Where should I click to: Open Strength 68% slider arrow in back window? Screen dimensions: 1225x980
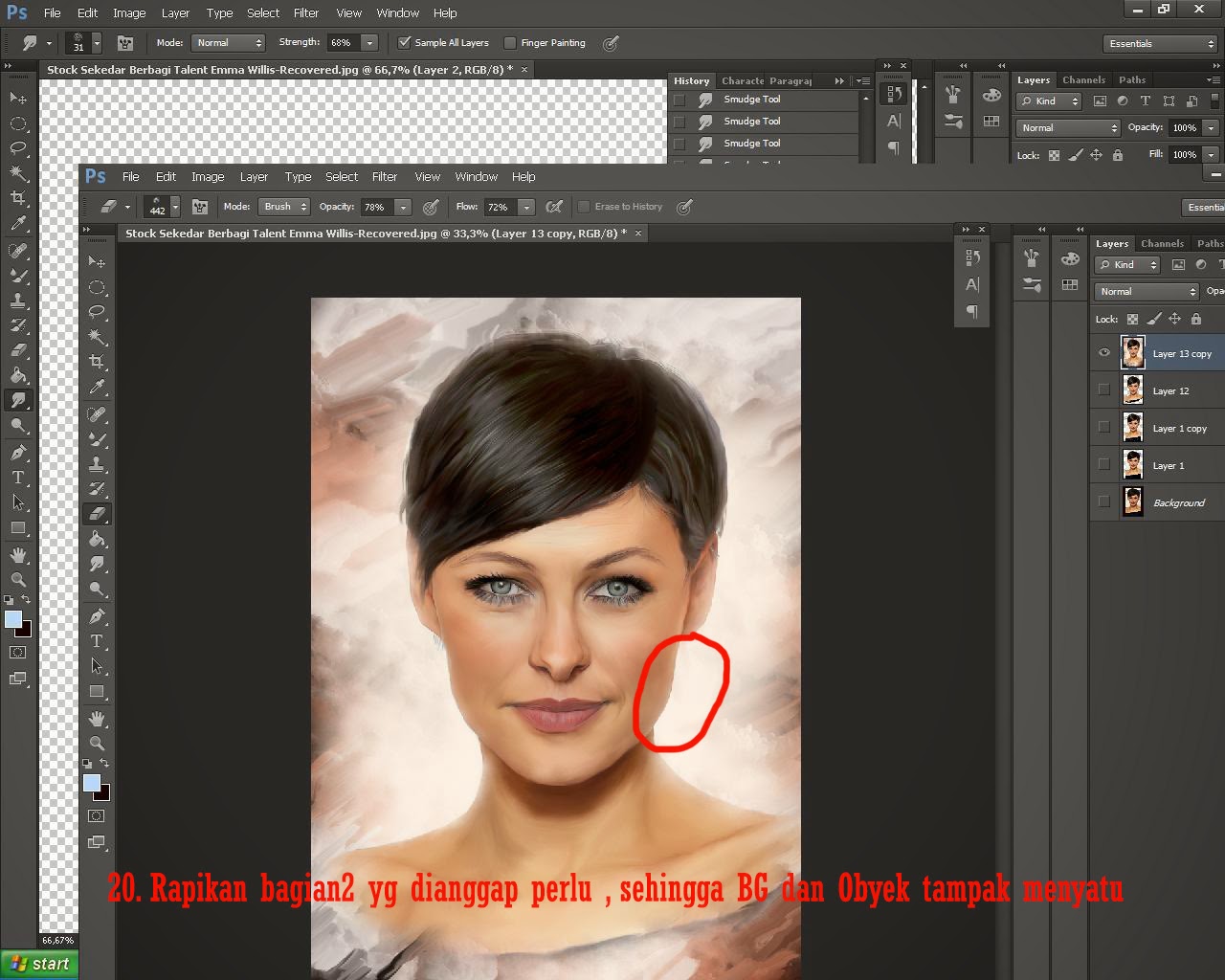[x=369, y=43]
